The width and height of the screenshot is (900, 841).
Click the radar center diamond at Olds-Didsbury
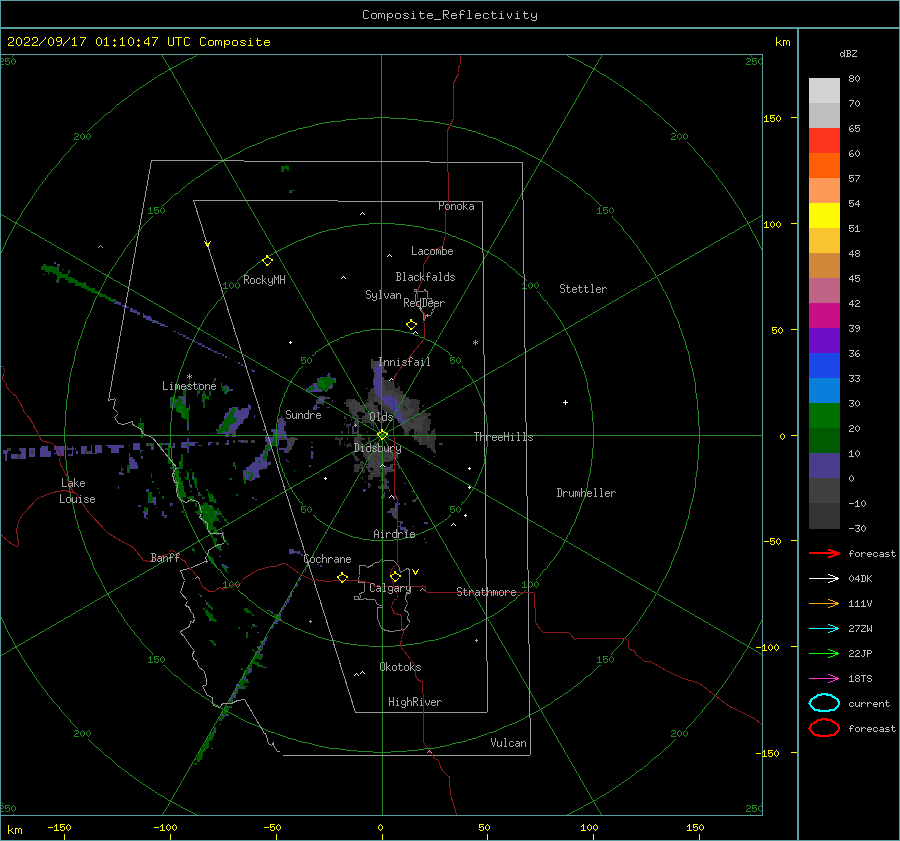pyautogui.click(x=382, y=435)
